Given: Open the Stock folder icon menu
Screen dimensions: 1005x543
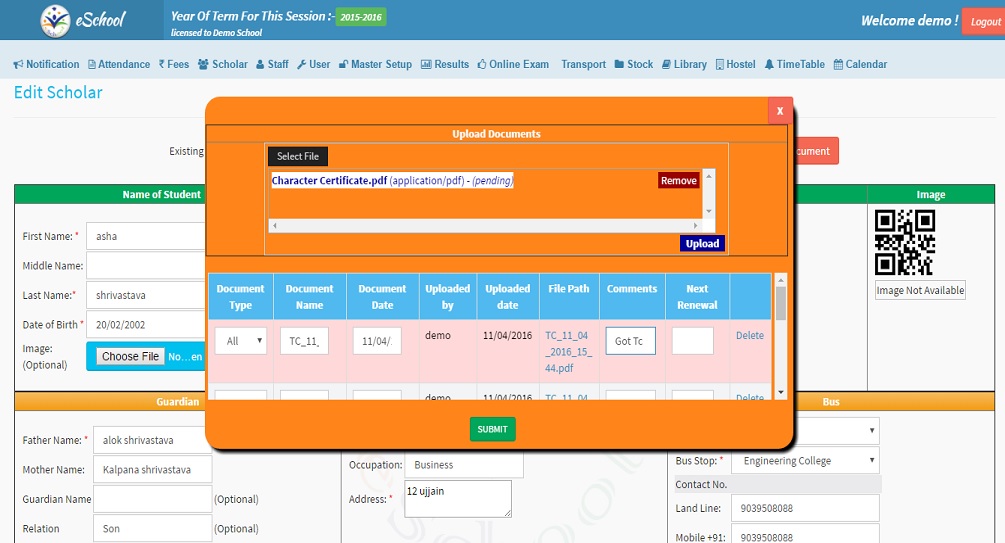Looking at the screenshot, I should click(633, 64).
